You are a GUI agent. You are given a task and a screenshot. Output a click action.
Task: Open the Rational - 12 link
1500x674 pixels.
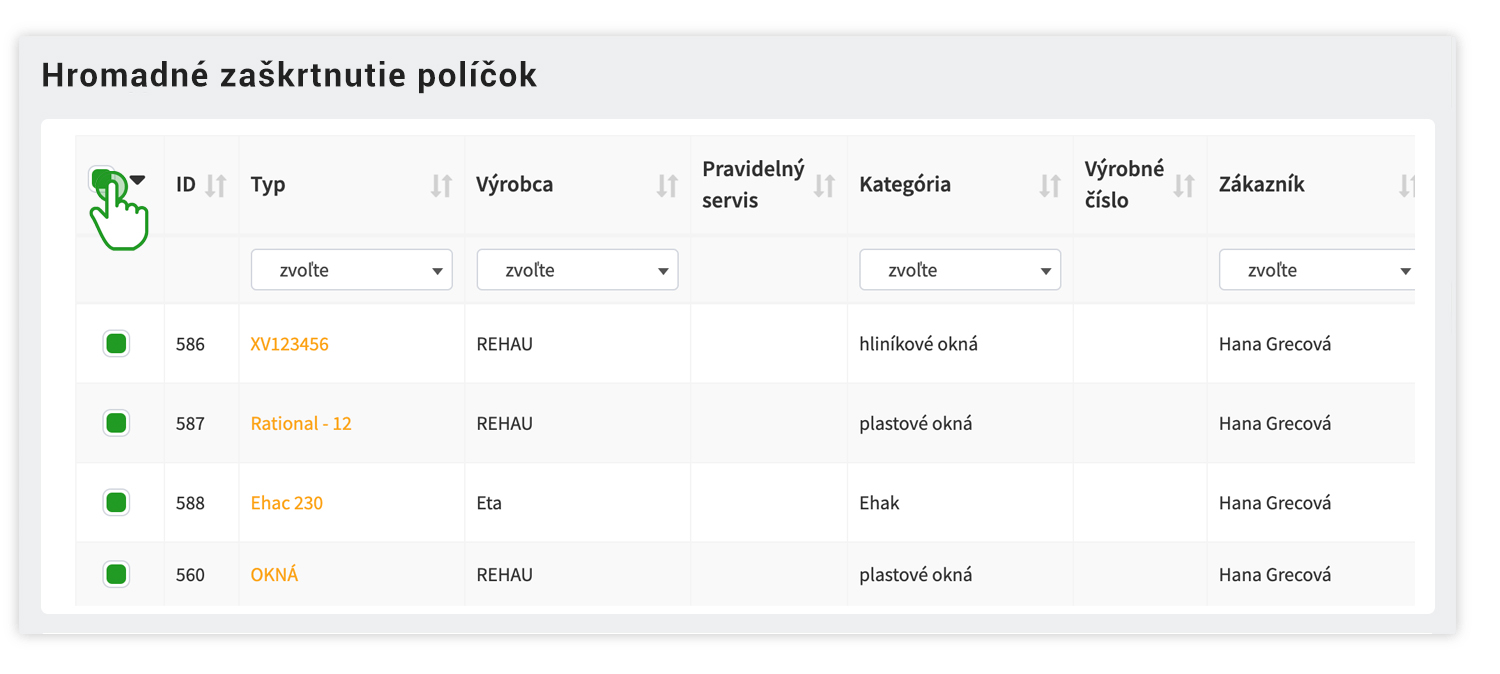[x=301, y=423]
